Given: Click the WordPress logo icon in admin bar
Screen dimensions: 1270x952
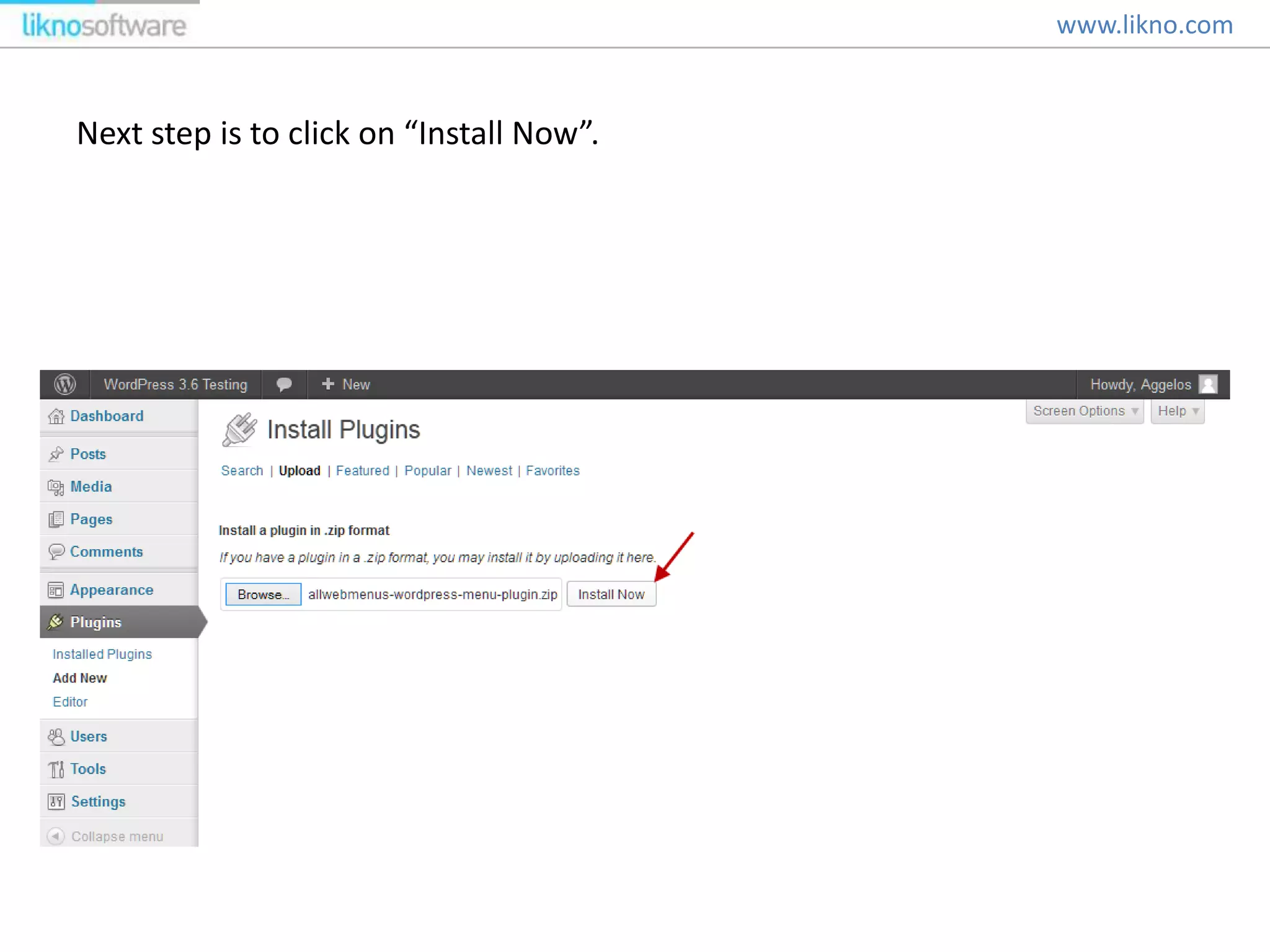Looking at the screenshot, I should [x=65, y=384].
